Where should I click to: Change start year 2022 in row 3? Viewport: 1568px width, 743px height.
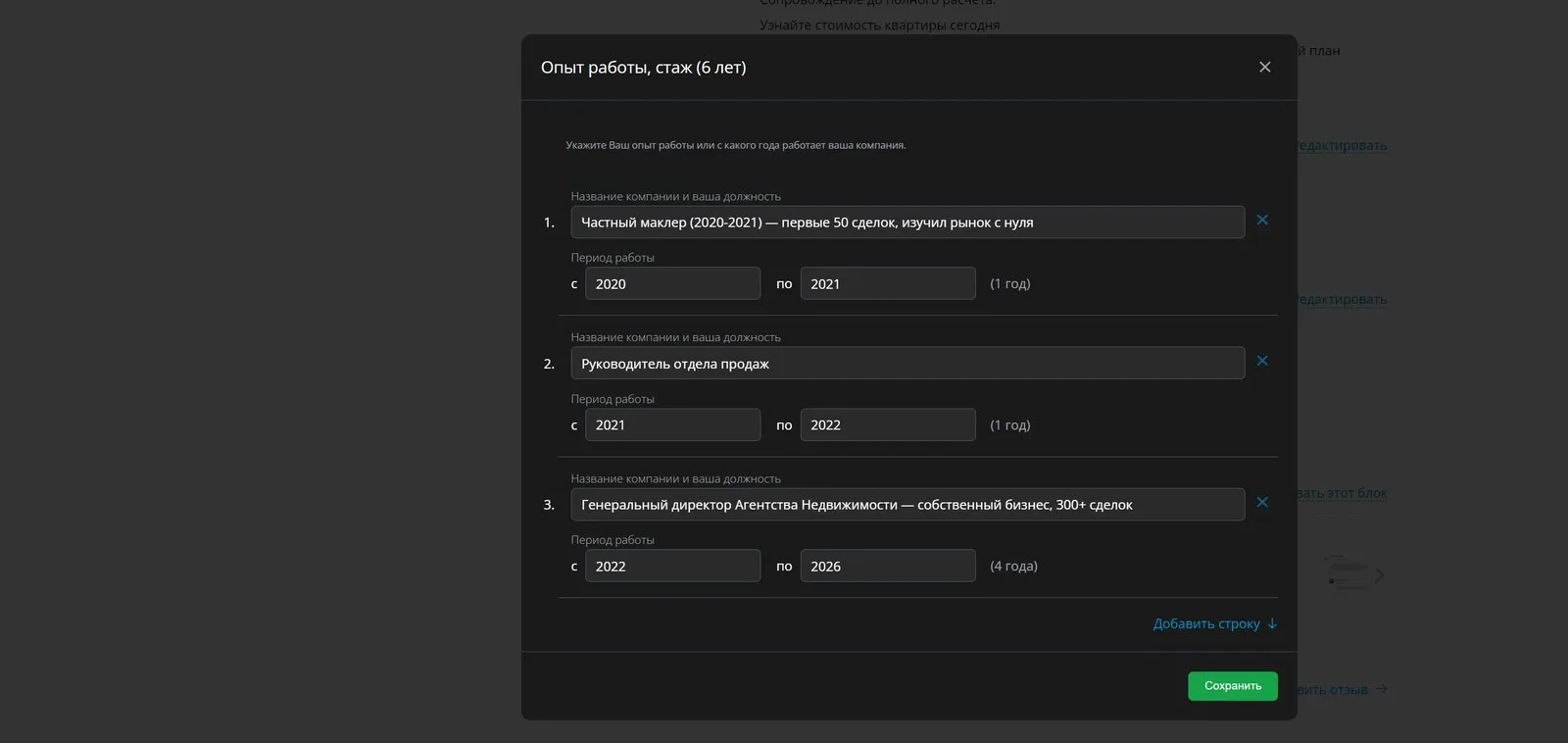(672, 566)
